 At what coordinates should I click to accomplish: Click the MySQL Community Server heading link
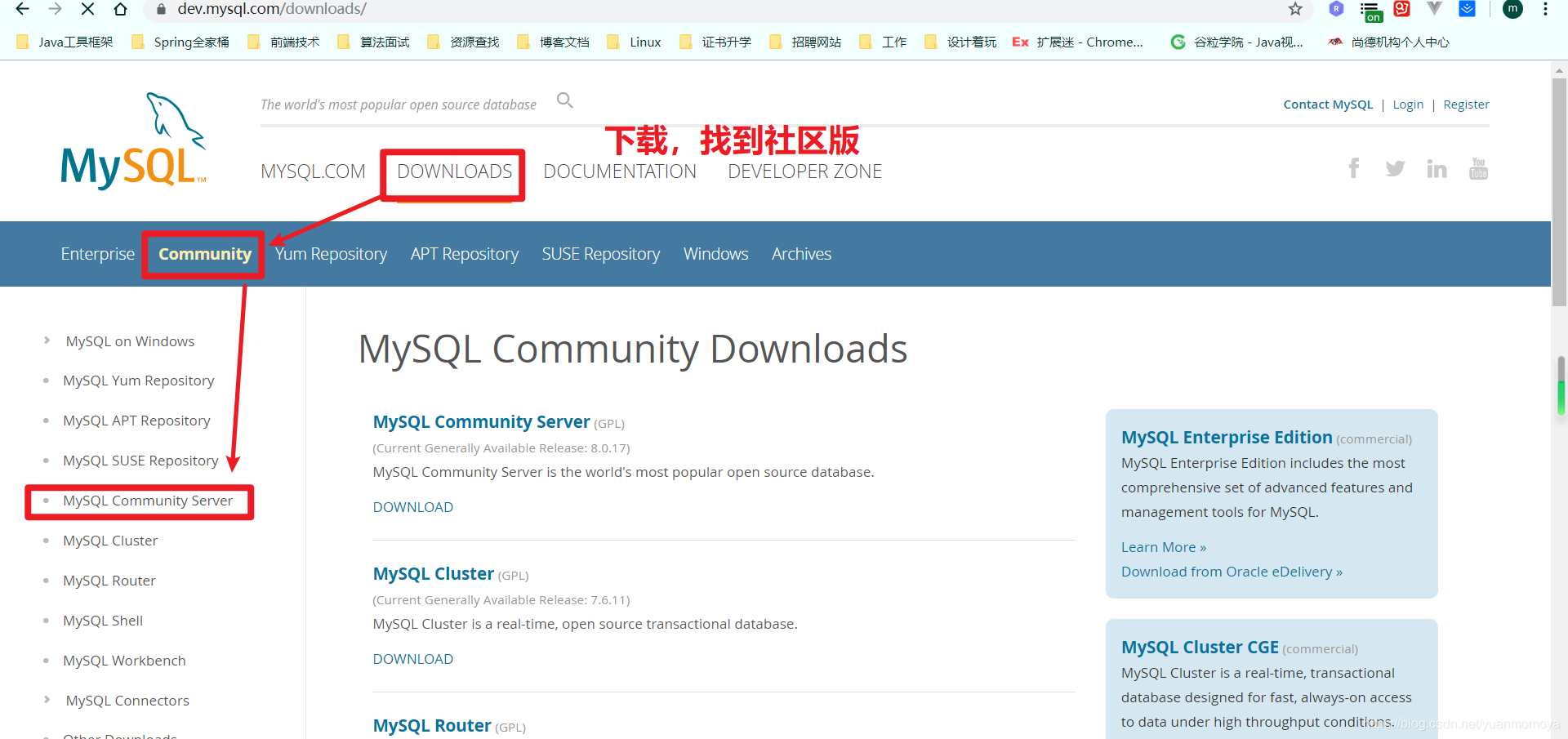[x=481, y=422]
